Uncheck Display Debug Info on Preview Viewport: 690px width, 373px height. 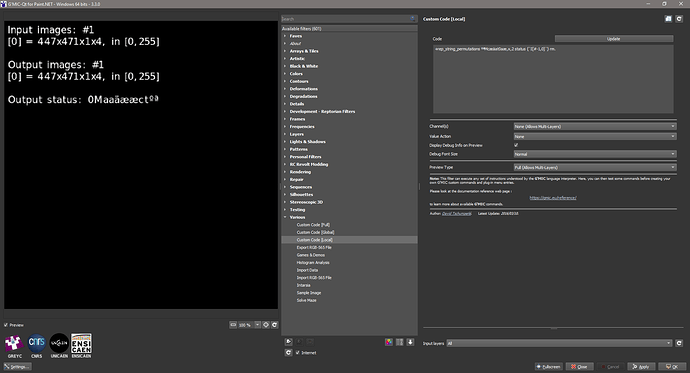(516, 145)
